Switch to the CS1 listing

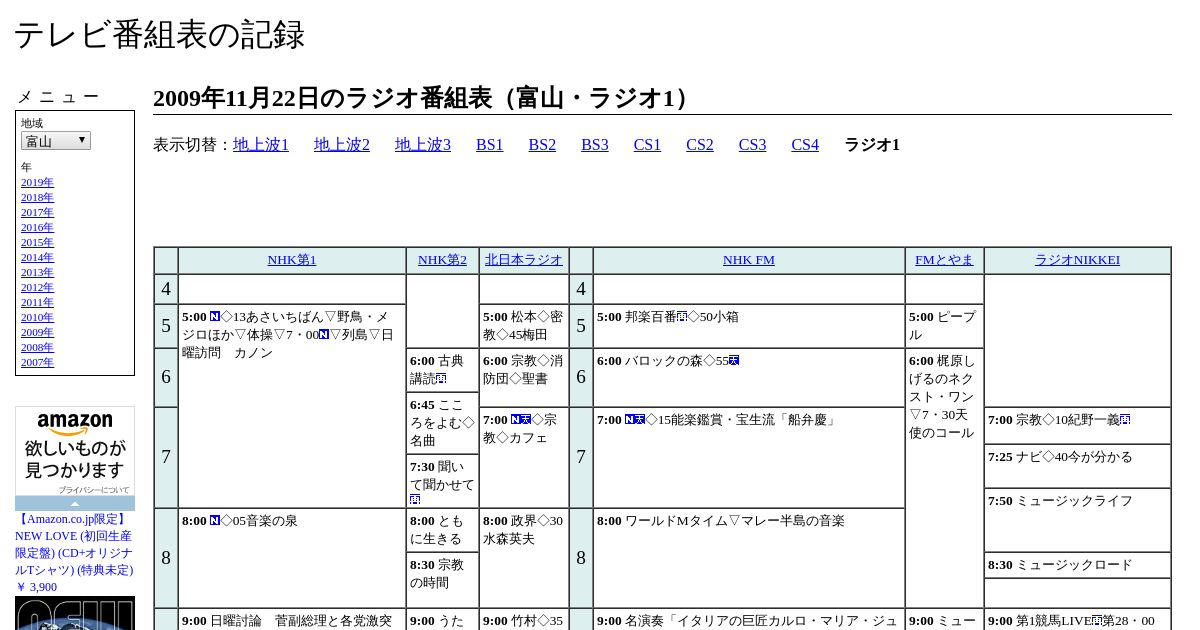coord(647,145)
